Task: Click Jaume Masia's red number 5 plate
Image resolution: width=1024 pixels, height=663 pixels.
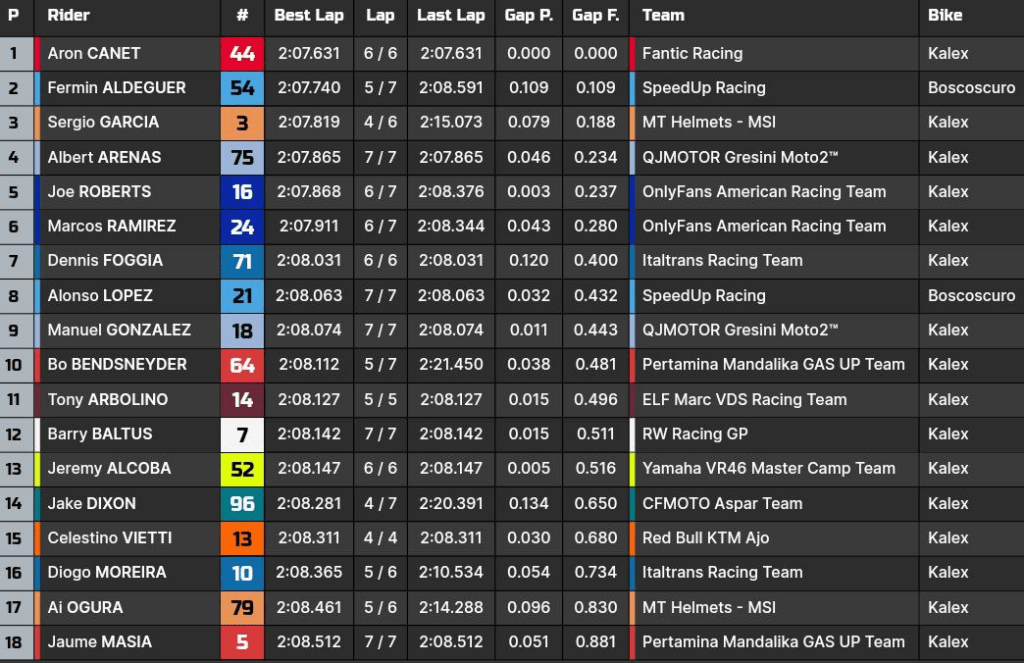Action: (242, 641)
